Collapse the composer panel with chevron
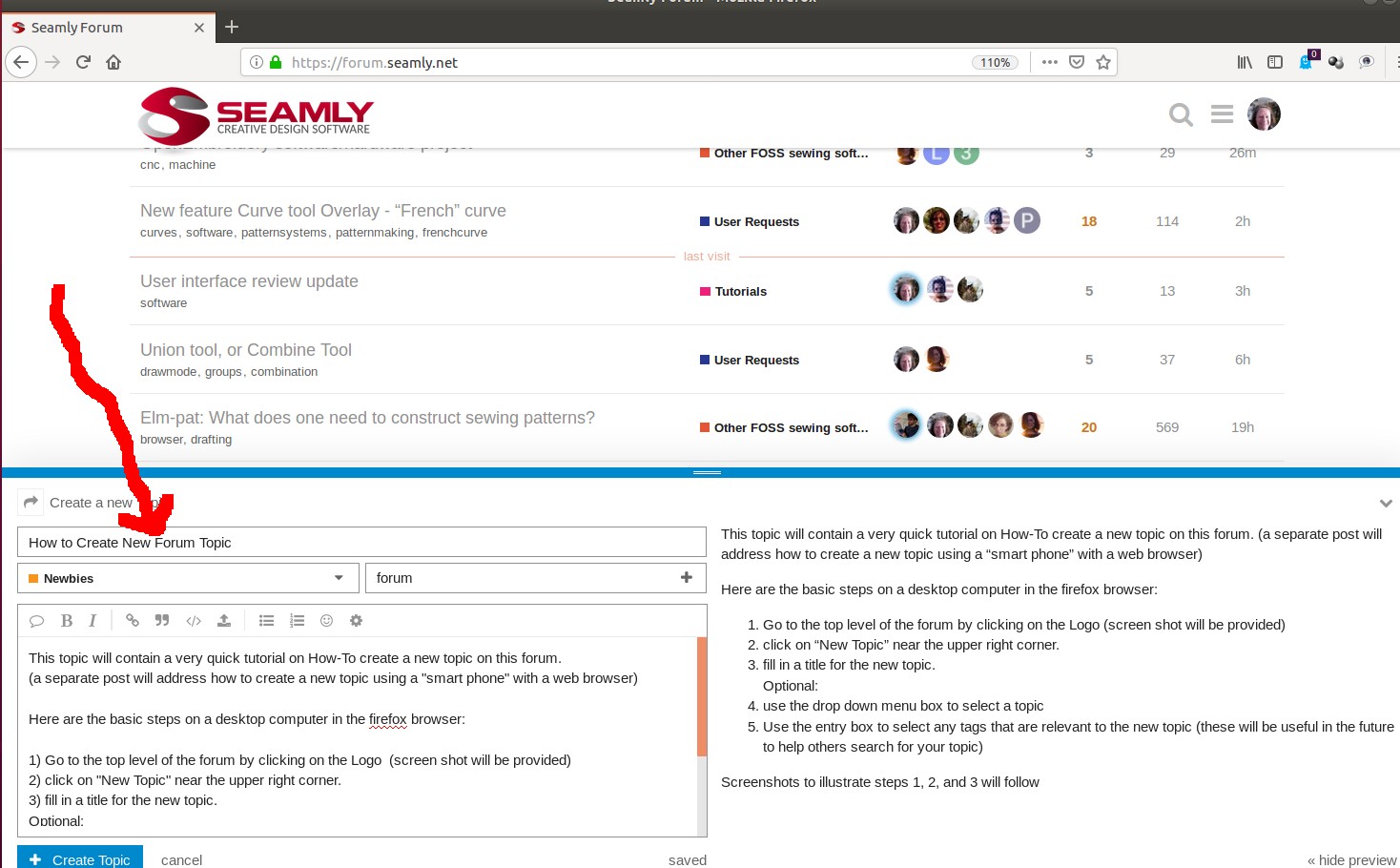The height and width of the screenshot is (868, 1400). [1386, 503]
